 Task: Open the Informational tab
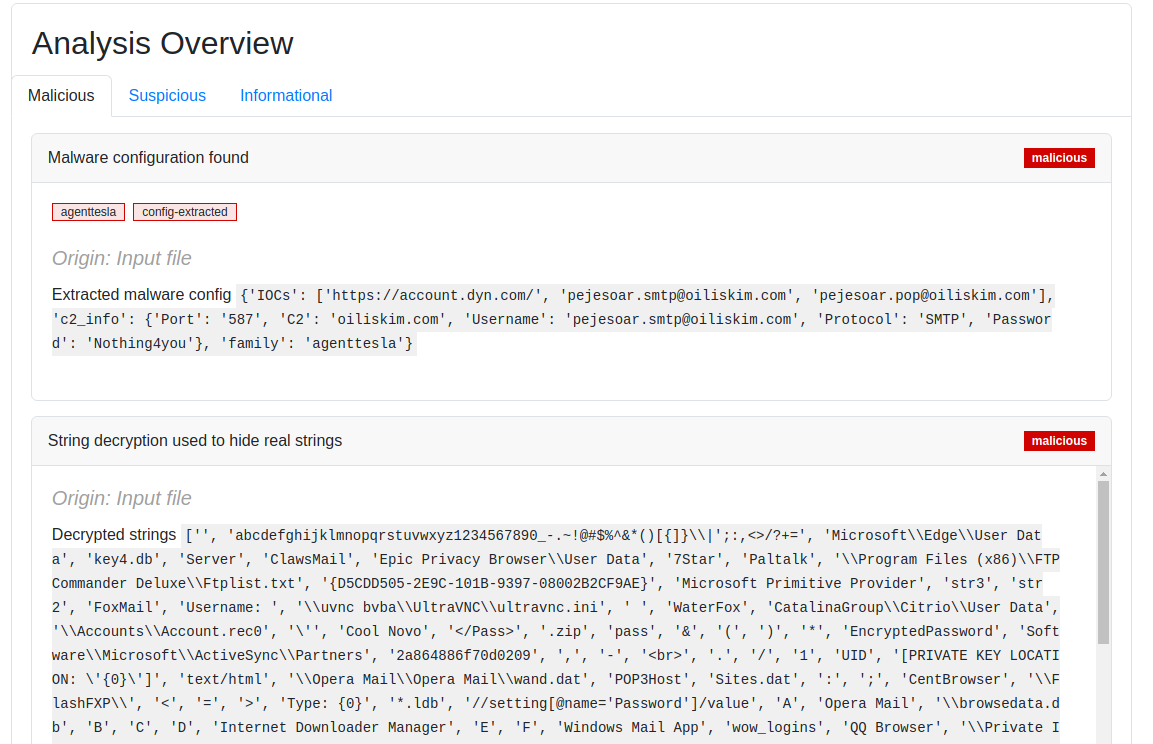(x=286, y=96)
